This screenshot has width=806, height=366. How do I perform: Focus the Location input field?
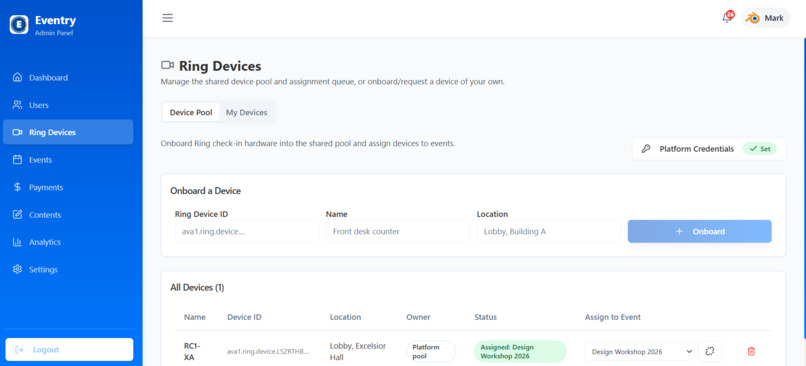549,231
